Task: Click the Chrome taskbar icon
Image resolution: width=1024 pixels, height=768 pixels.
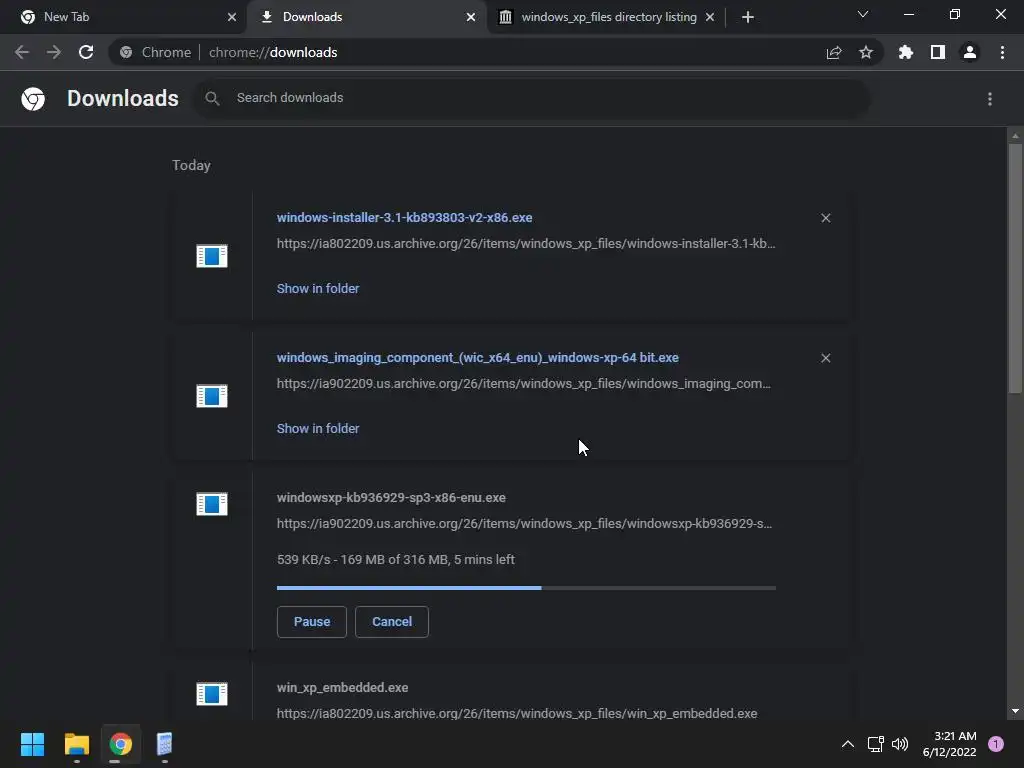Action: tap(121, 744)
